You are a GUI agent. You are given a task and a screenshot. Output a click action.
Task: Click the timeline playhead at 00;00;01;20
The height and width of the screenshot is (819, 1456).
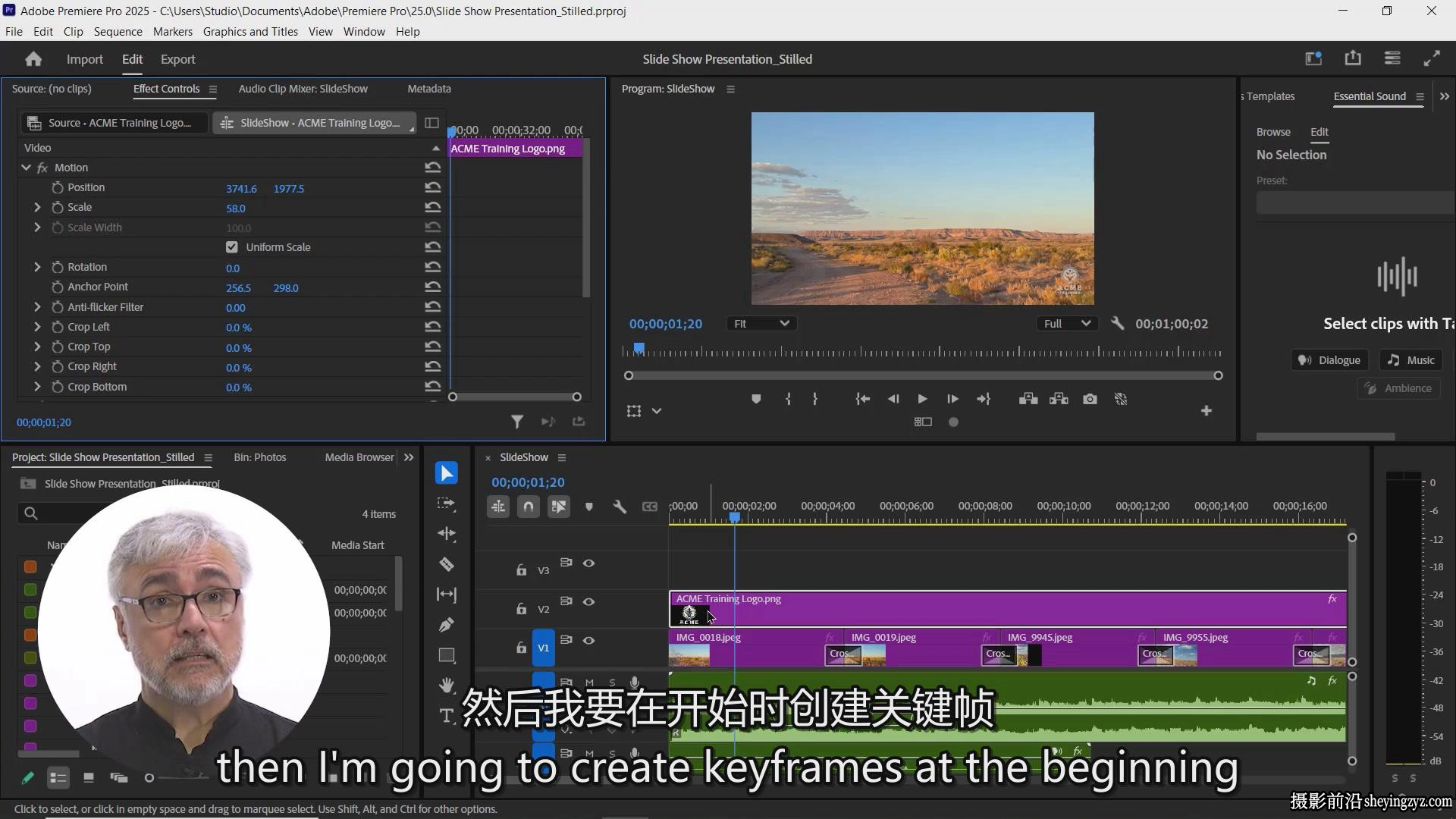pyautogui.click(x=734, y=517)
